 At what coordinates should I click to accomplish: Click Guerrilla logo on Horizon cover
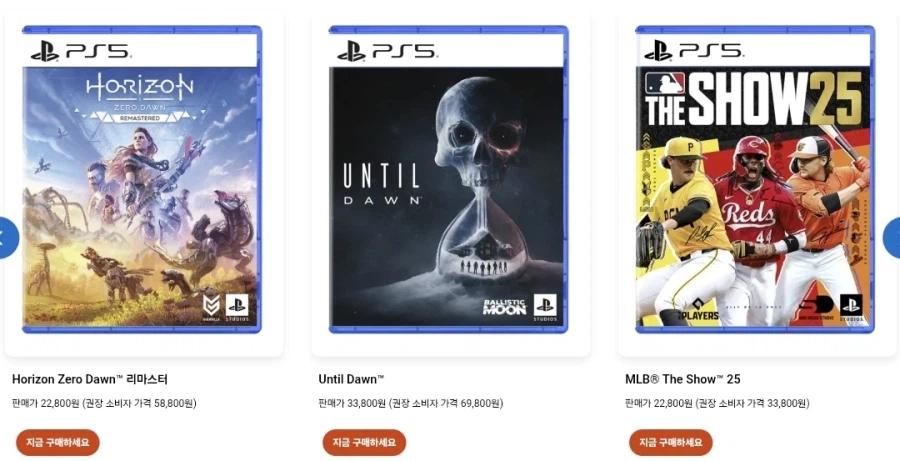pyautogui.click(x=211, y=307)
